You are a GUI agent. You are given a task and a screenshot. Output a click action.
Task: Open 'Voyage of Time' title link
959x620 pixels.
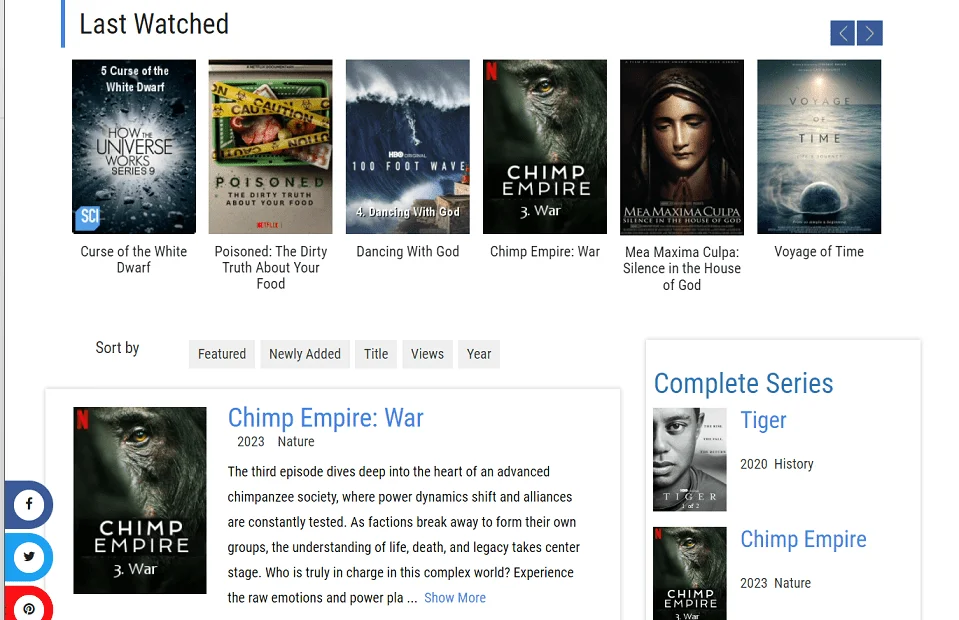(x=819, y=251)
